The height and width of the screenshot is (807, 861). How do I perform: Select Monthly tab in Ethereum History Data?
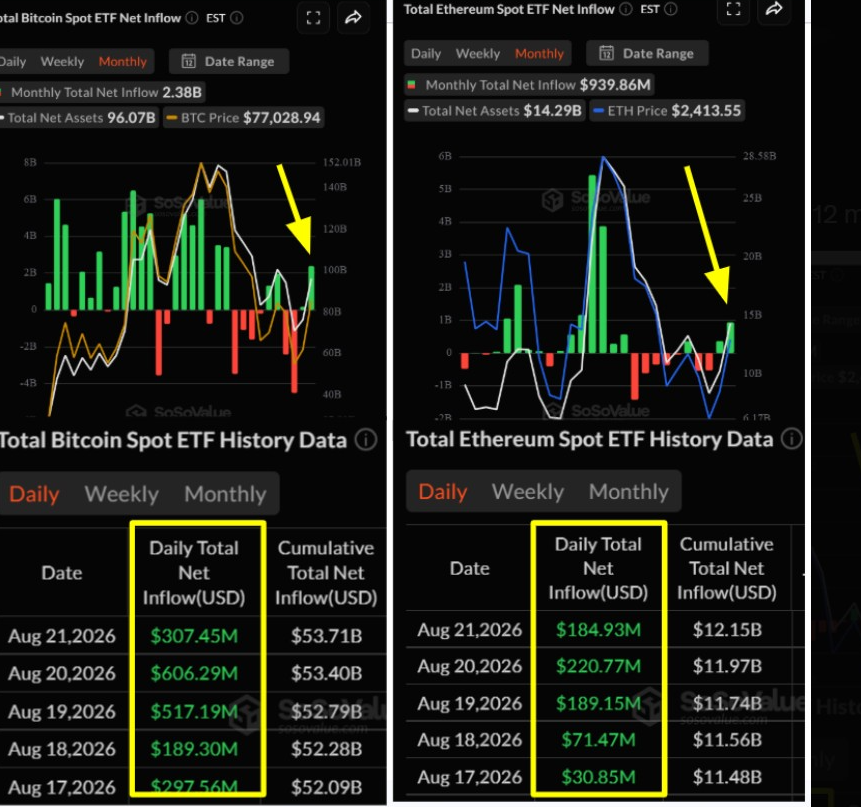629,491
